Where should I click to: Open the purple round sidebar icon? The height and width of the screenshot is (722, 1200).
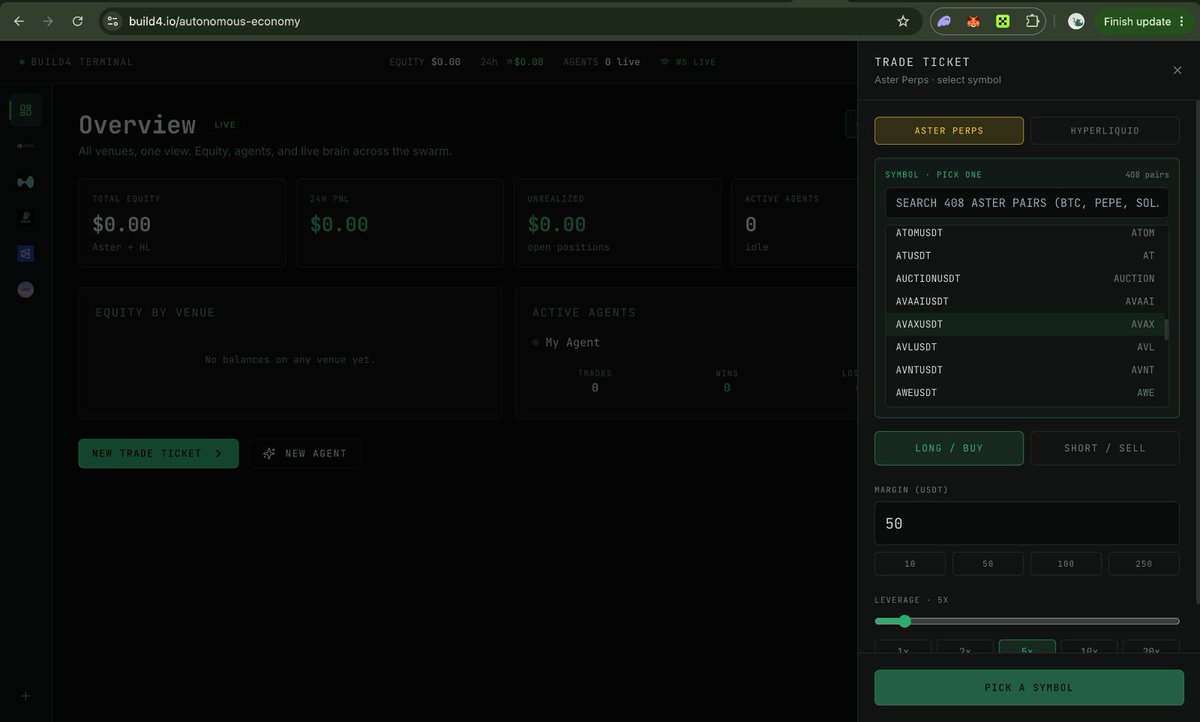[25, 289]
